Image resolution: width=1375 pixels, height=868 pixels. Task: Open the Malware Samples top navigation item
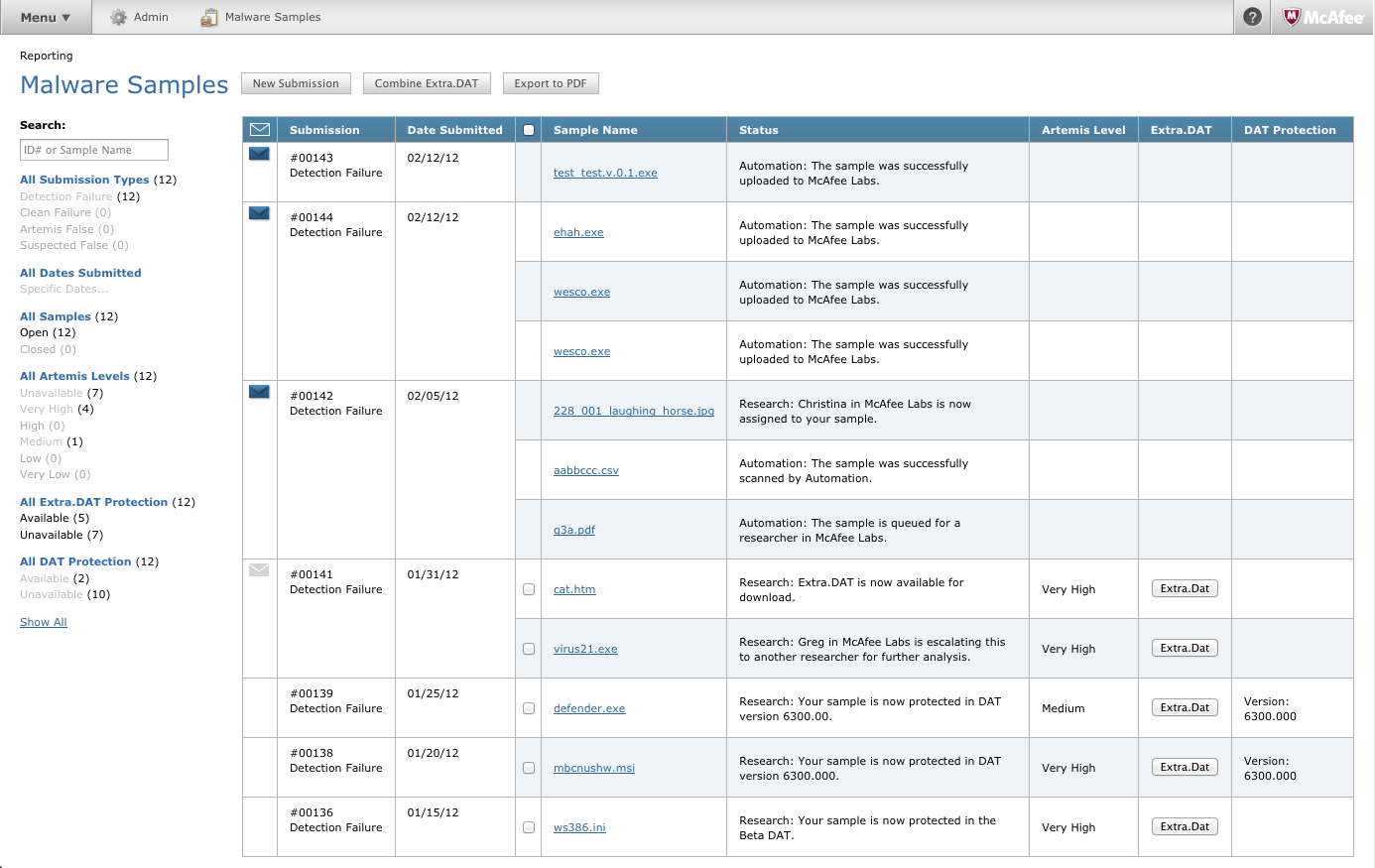(261, 17)
